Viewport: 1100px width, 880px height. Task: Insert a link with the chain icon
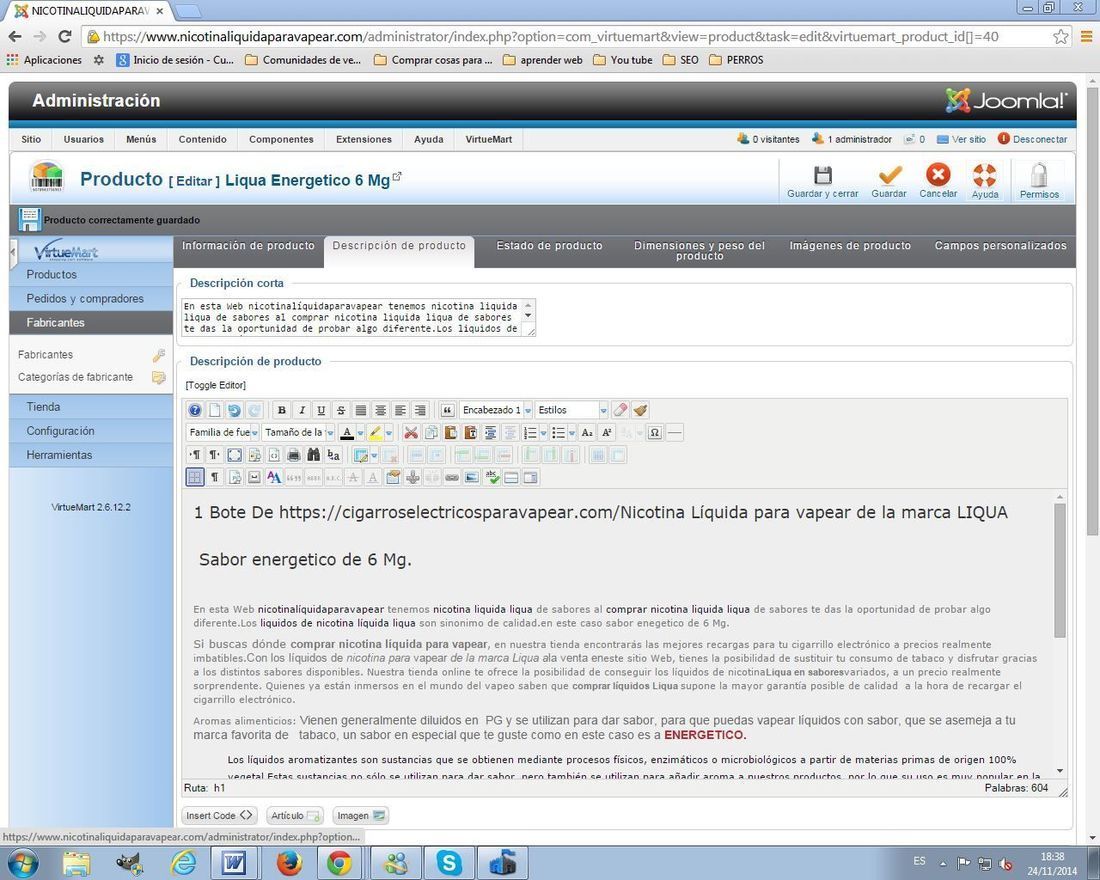click(x=452, y=478)
